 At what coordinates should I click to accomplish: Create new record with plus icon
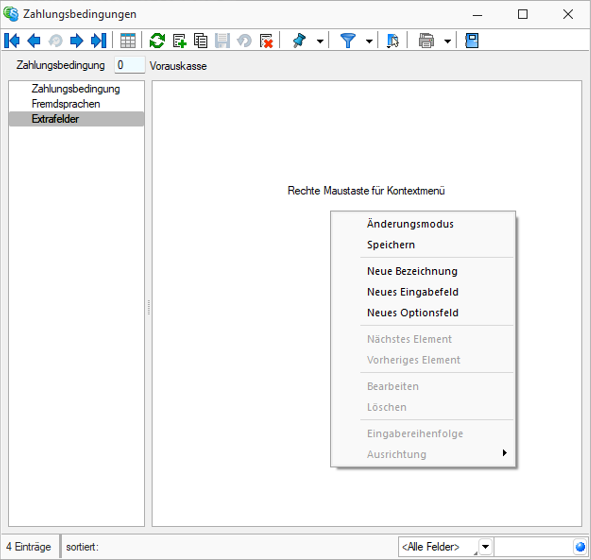click(x=179, y=41)
